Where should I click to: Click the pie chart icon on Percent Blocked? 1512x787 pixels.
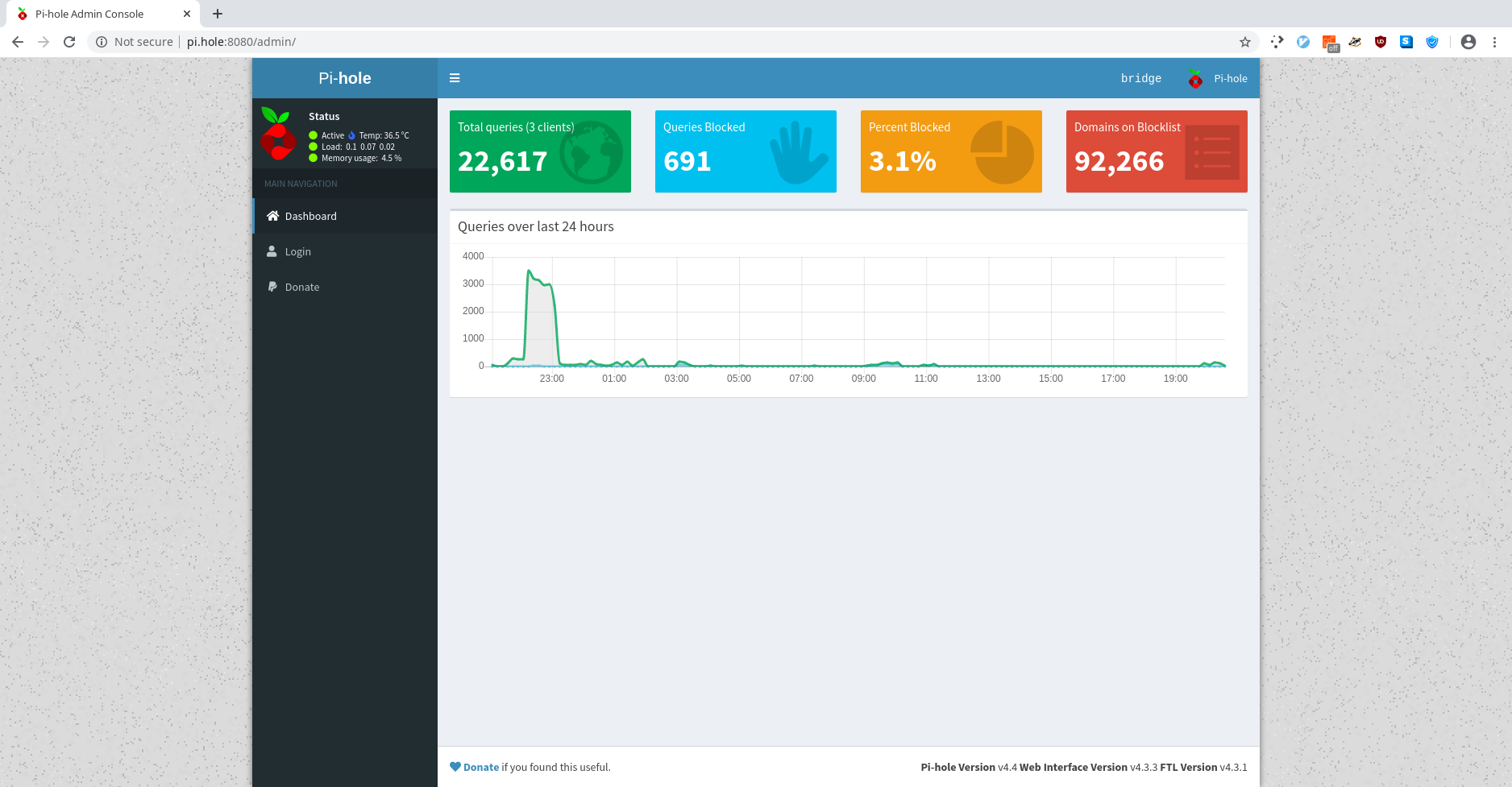click(x=1002, y=152)
